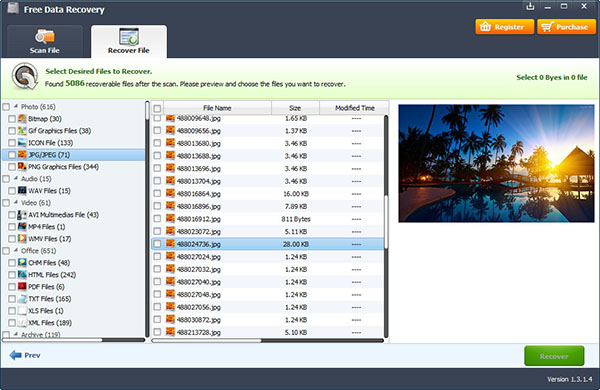Check the JPG/JPEG category checkbox
The image size is (600, 390).
click(x=12, y=155)
